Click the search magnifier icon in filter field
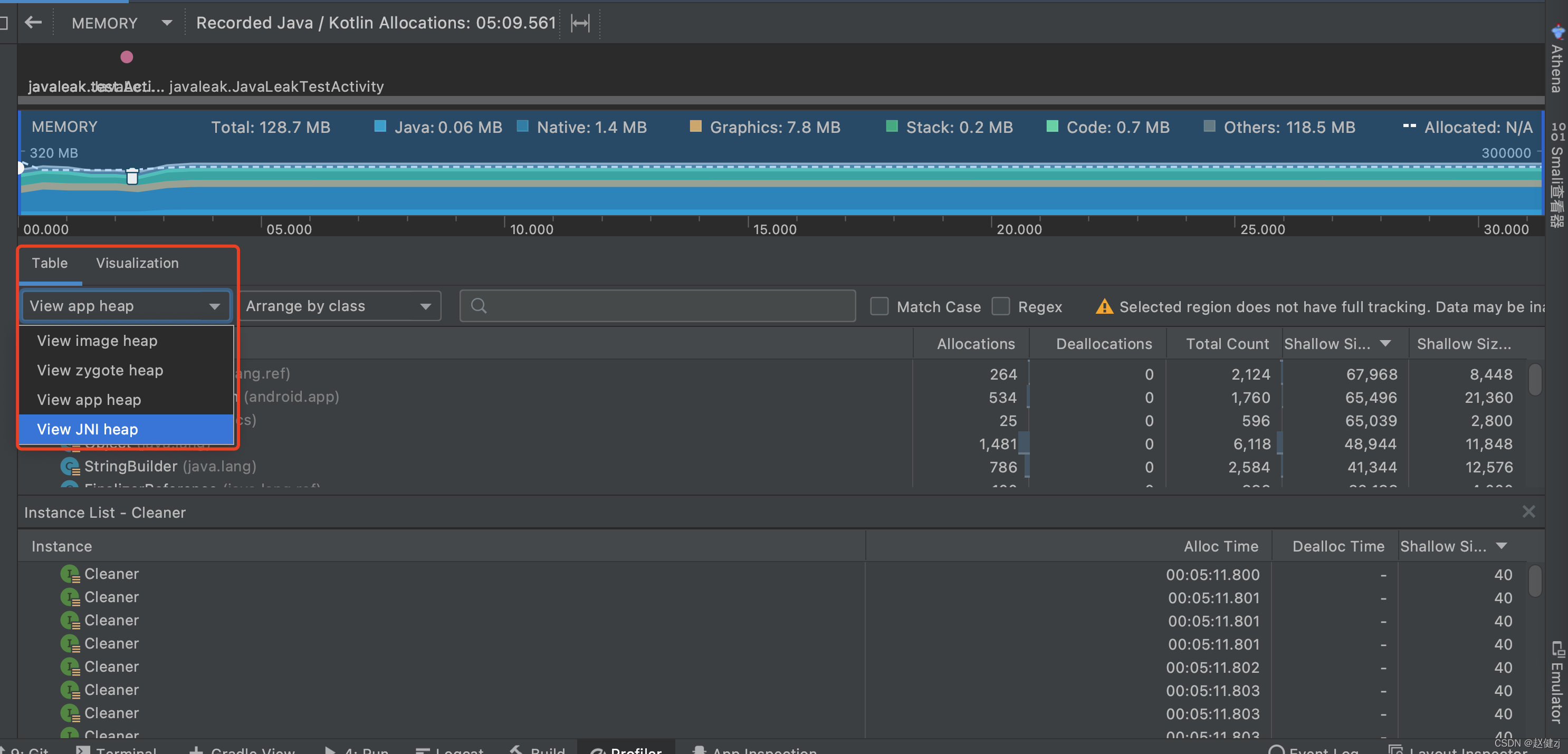 (479, 306)
